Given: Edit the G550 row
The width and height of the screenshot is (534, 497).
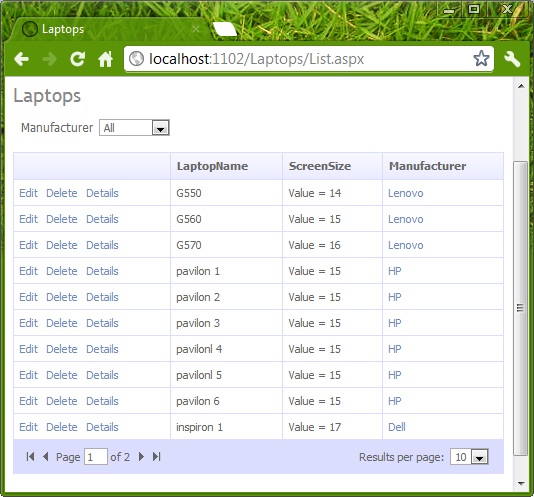Looking at the screenshot, I should (28, 193).
